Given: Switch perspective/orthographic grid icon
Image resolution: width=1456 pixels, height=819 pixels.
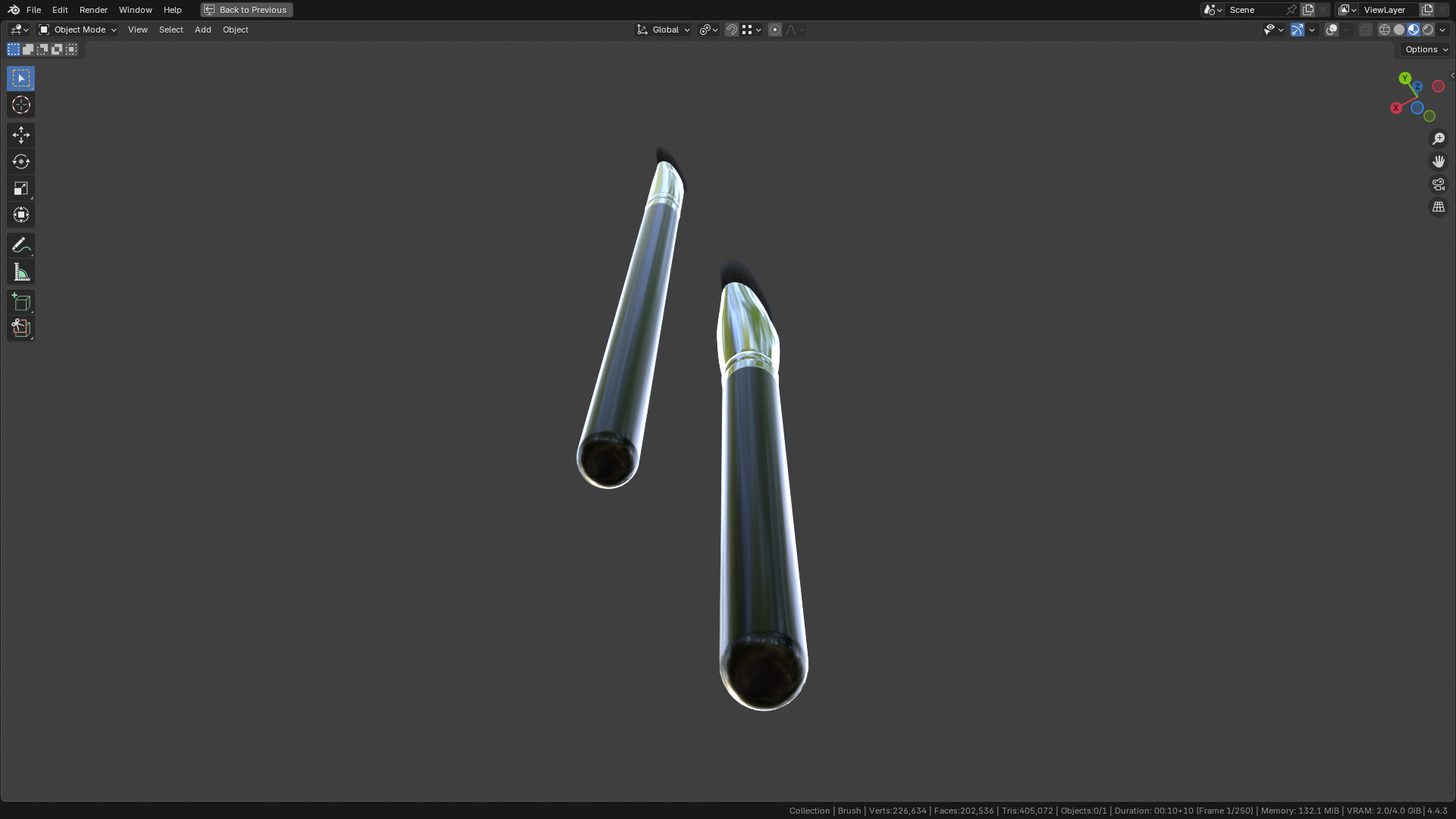Looking at the screenshot, I should click(1439, 207).
